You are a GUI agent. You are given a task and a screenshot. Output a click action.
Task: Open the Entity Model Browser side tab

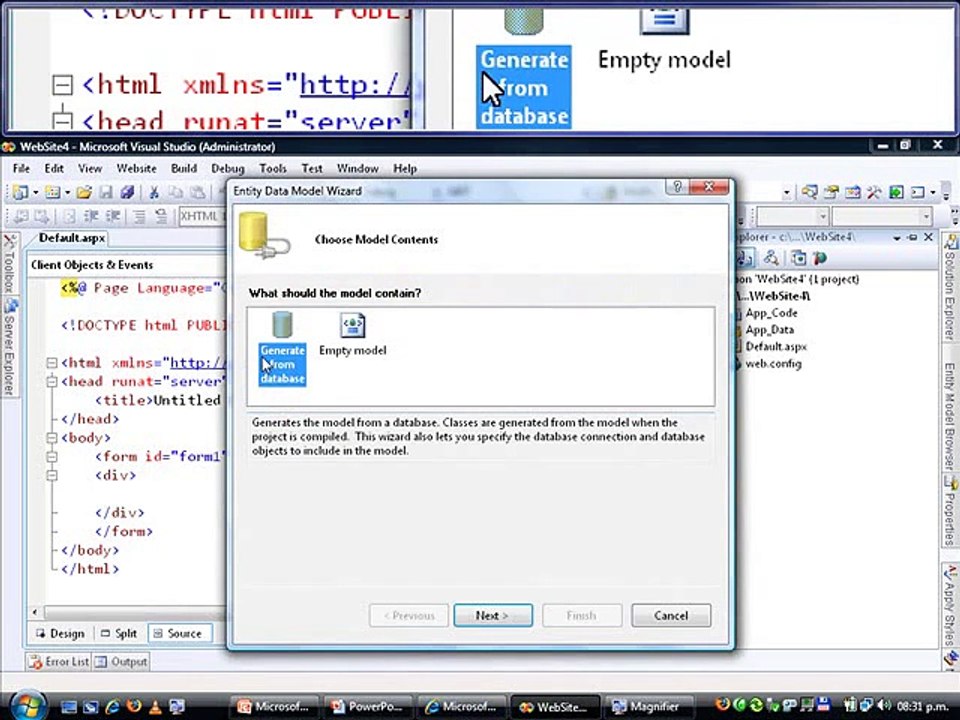950,416
